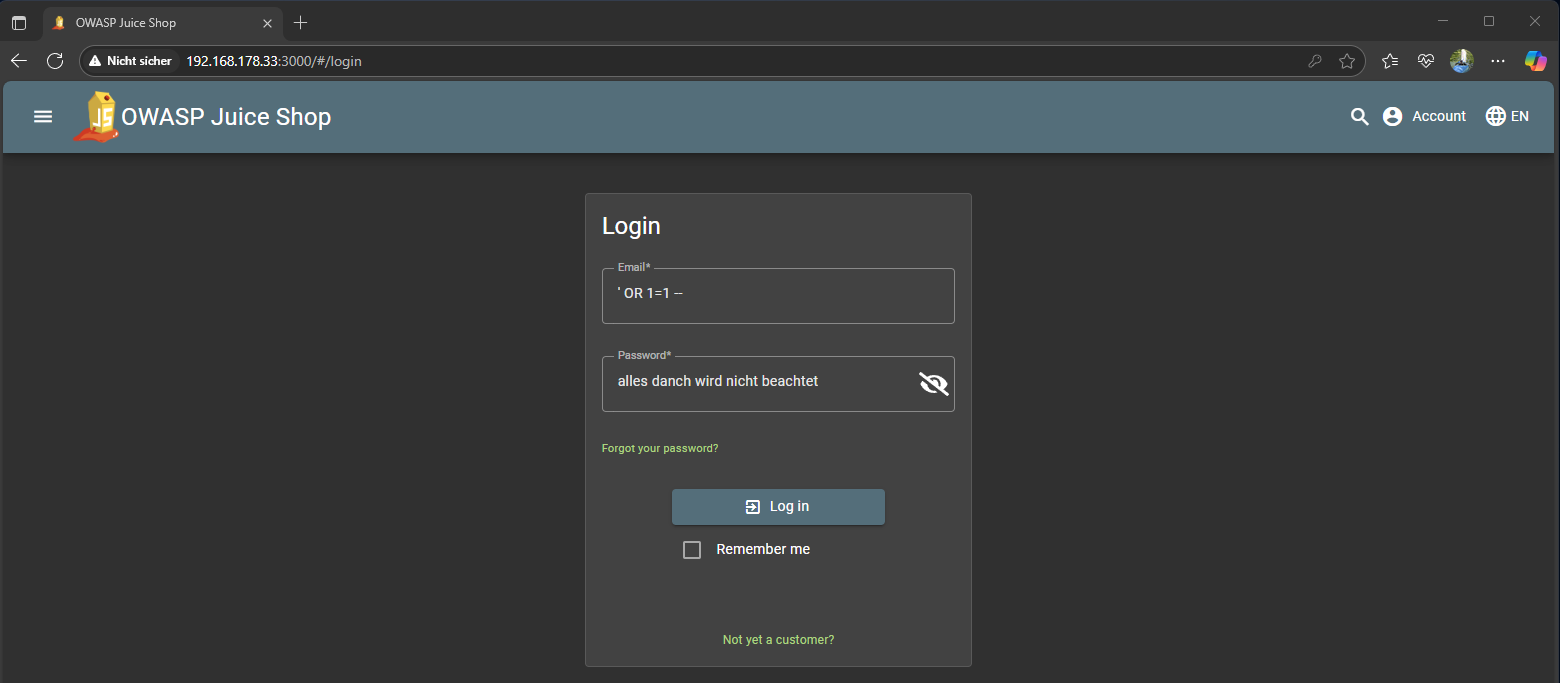Click the browser back arrow
The image size is (1560, 683).
point(19,61)
